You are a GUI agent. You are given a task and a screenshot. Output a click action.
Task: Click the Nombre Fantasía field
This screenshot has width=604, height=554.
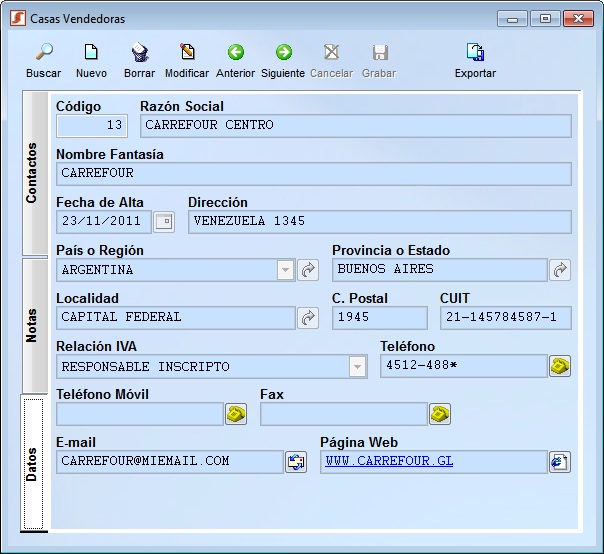tap(314, 174)
